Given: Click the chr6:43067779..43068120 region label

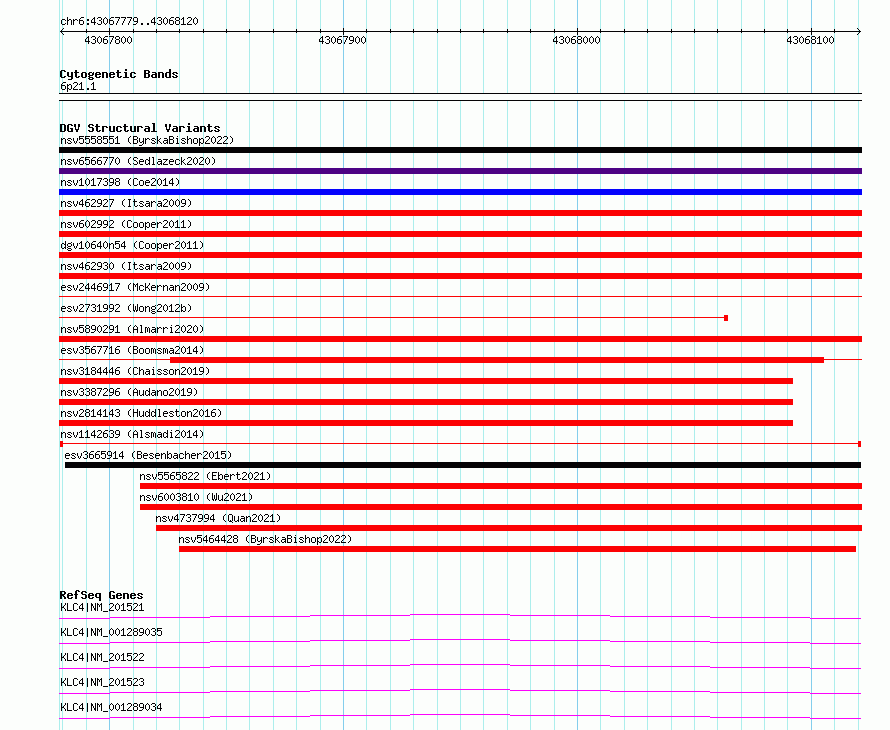Looking at the screenshot, I should [x=129, y=22].
